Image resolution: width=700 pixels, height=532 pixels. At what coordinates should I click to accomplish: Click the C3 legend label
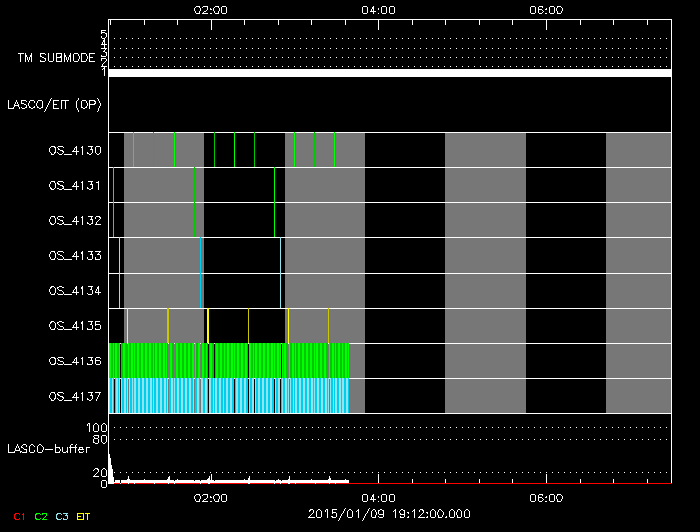pyautogui.click(x=63, y=516)
